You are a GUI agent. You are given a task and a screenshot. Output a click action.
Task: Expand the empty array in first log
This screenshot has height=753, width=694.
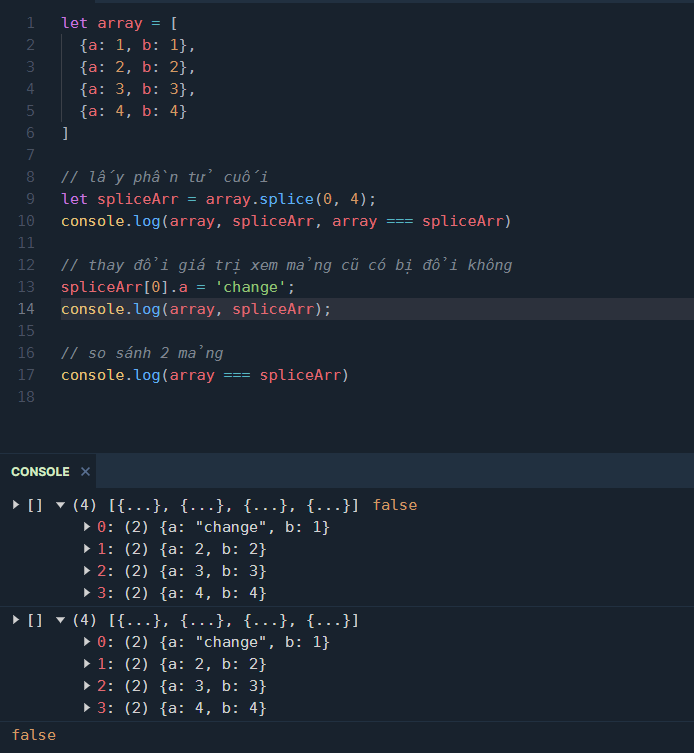(16, 505)
